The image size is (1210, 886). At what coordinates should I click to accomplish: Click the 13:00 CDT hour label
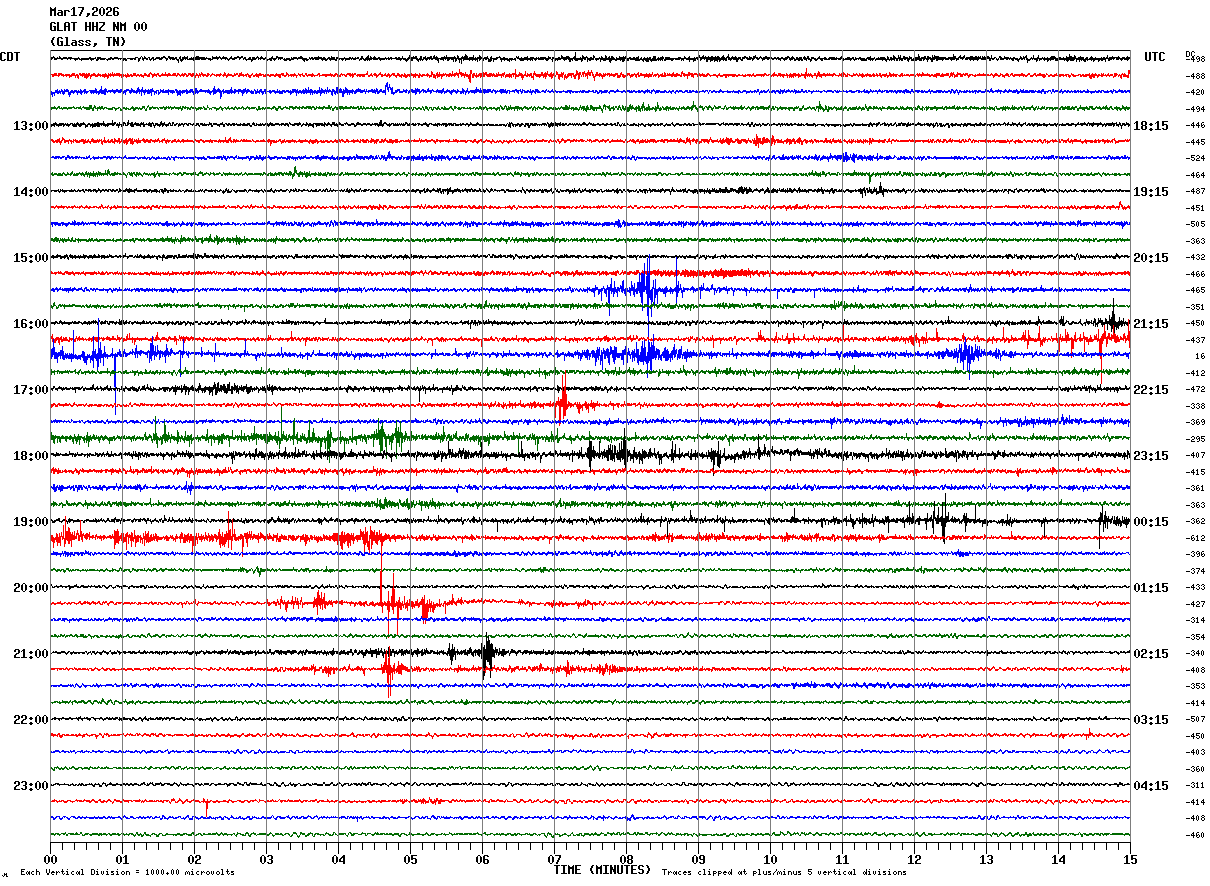(x=30, y=126)
